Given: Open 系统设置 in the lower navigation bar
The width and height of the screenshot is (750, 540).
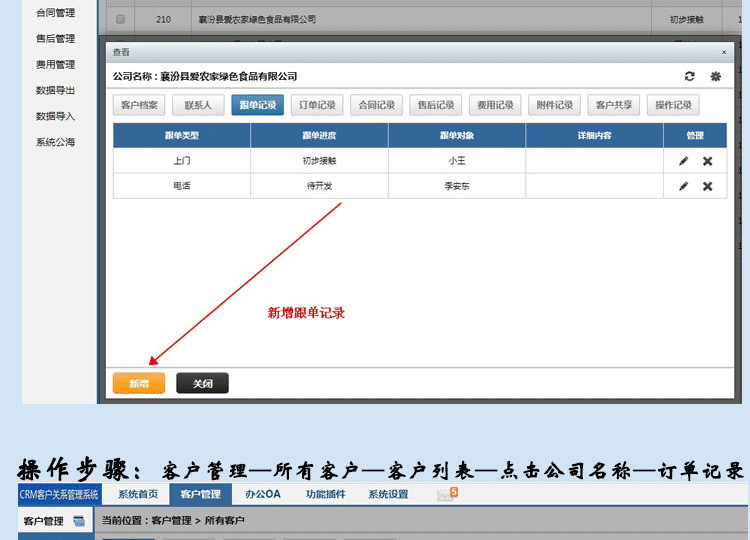Looking at the screenshot, I should tap(388, 494).
